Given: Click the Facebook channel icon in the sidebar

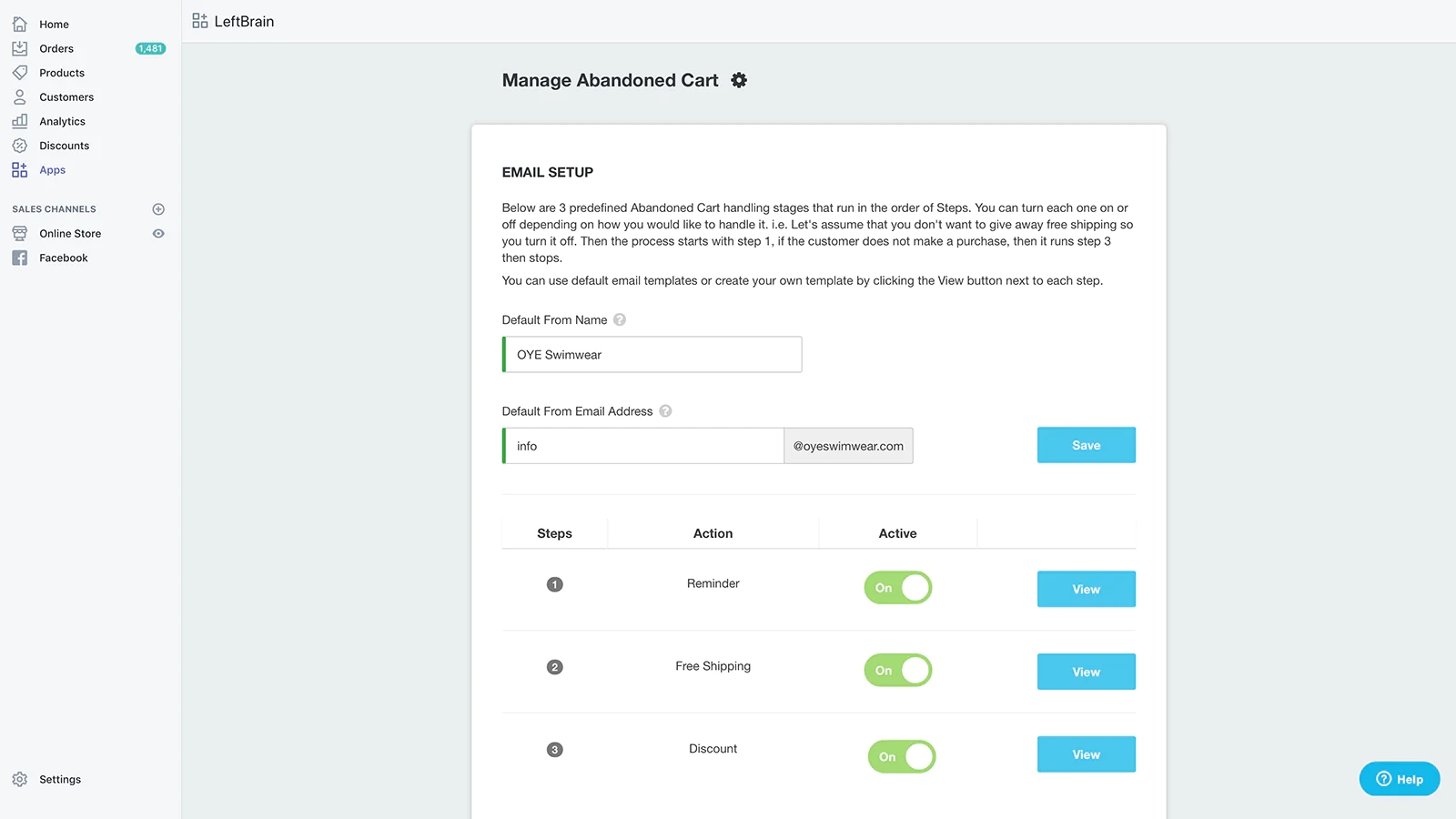Looking at the screenshot, I should tap(19, 258).
